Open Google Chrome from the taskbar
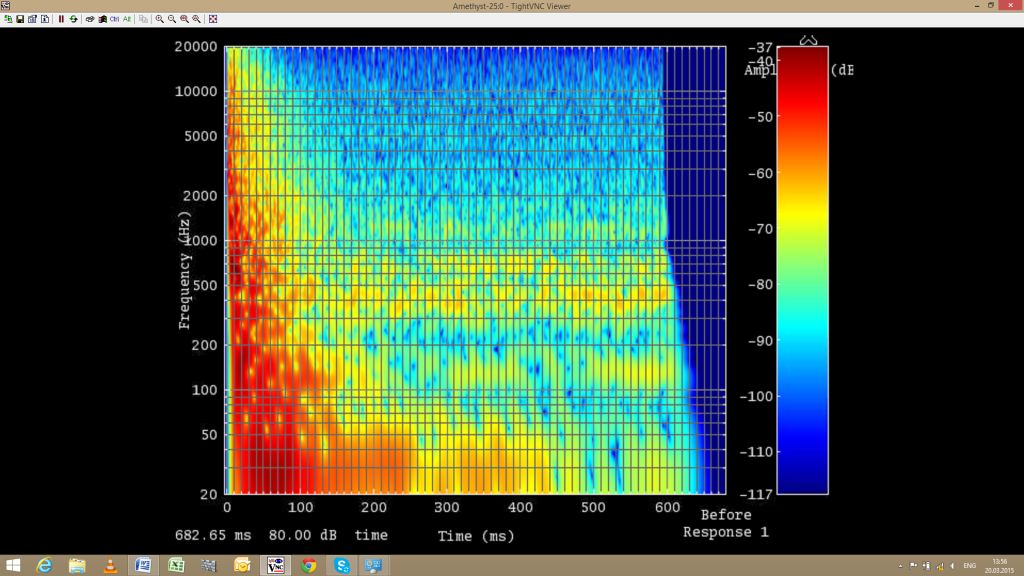The image size is (1024, 576). (x=308, y=565)
